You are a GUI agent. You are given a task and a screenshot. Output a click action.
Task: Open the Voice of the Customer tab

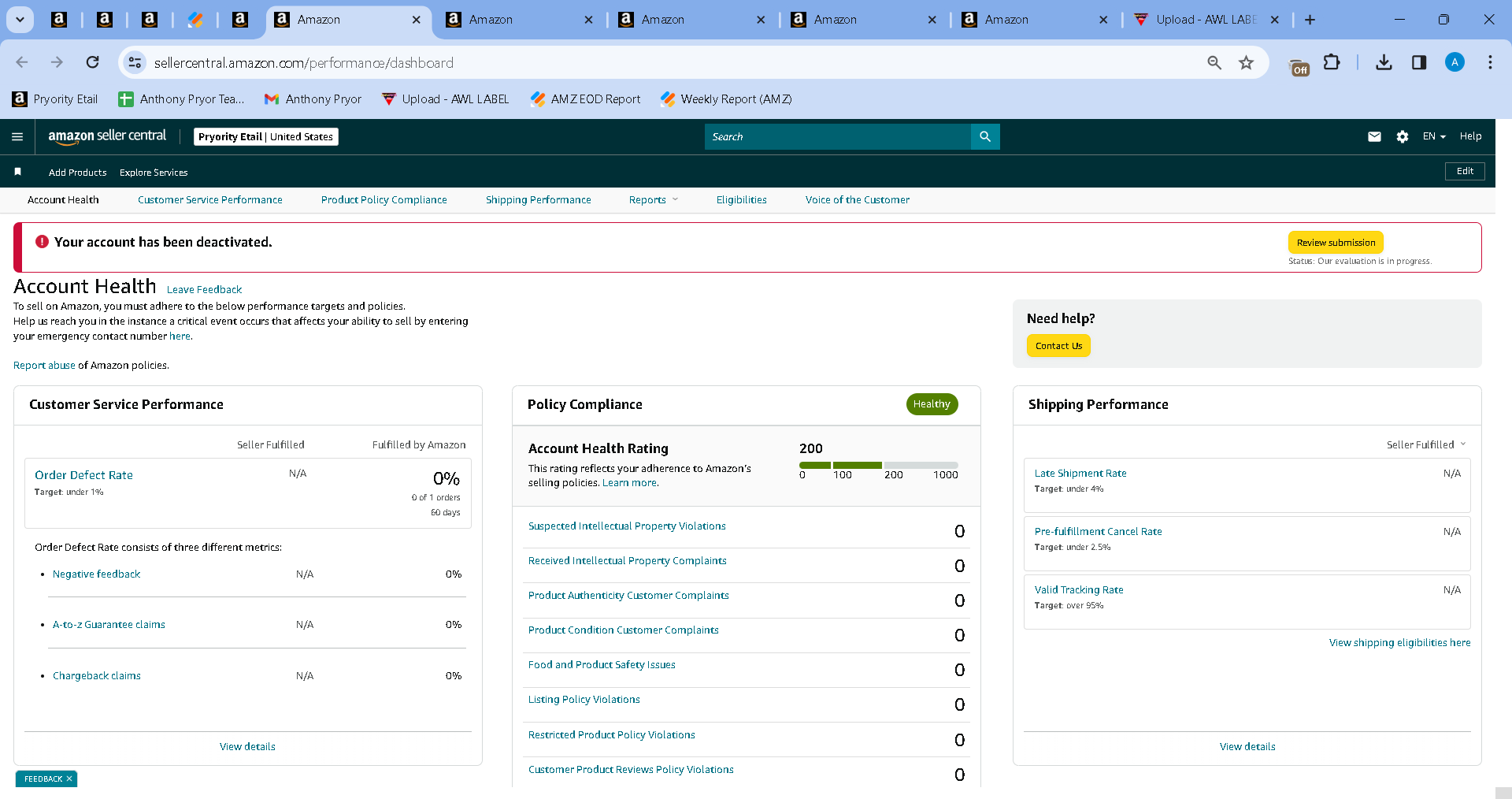(x=858, y=200)
